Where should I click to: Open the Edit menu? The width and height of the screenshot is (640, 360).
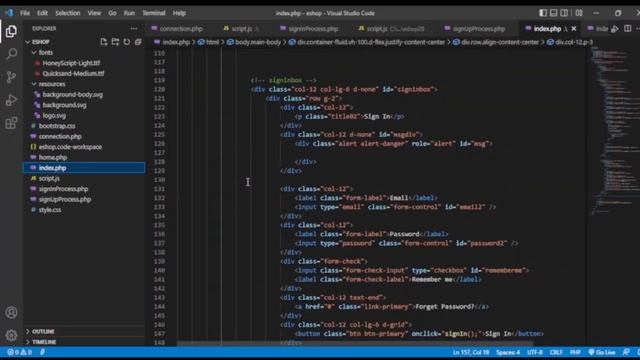(42, 13)
